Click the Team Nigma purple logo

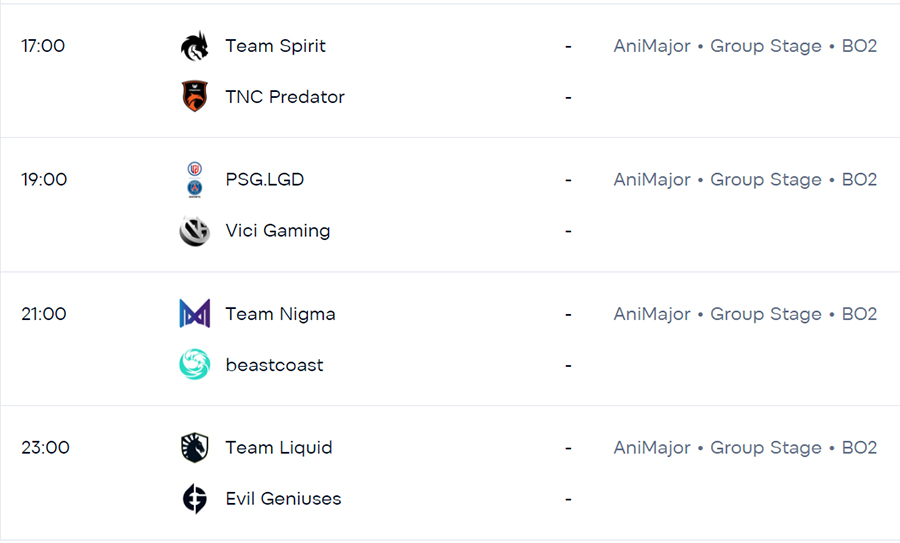click(195, 313)
